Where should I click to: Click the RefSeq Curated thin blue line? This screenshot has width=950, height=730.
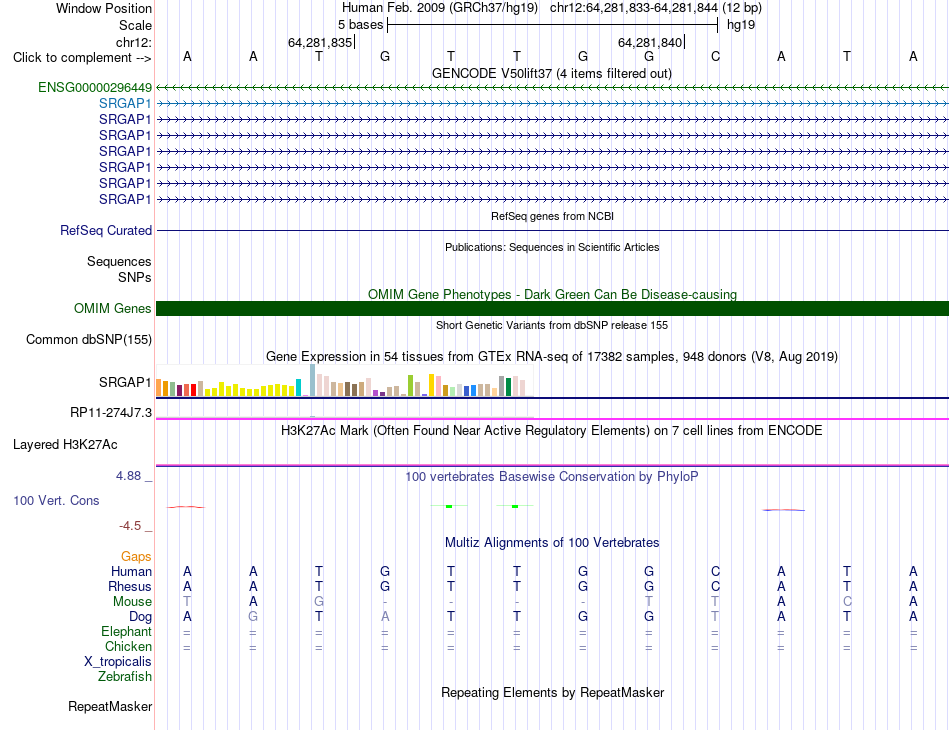pos(552,231)
